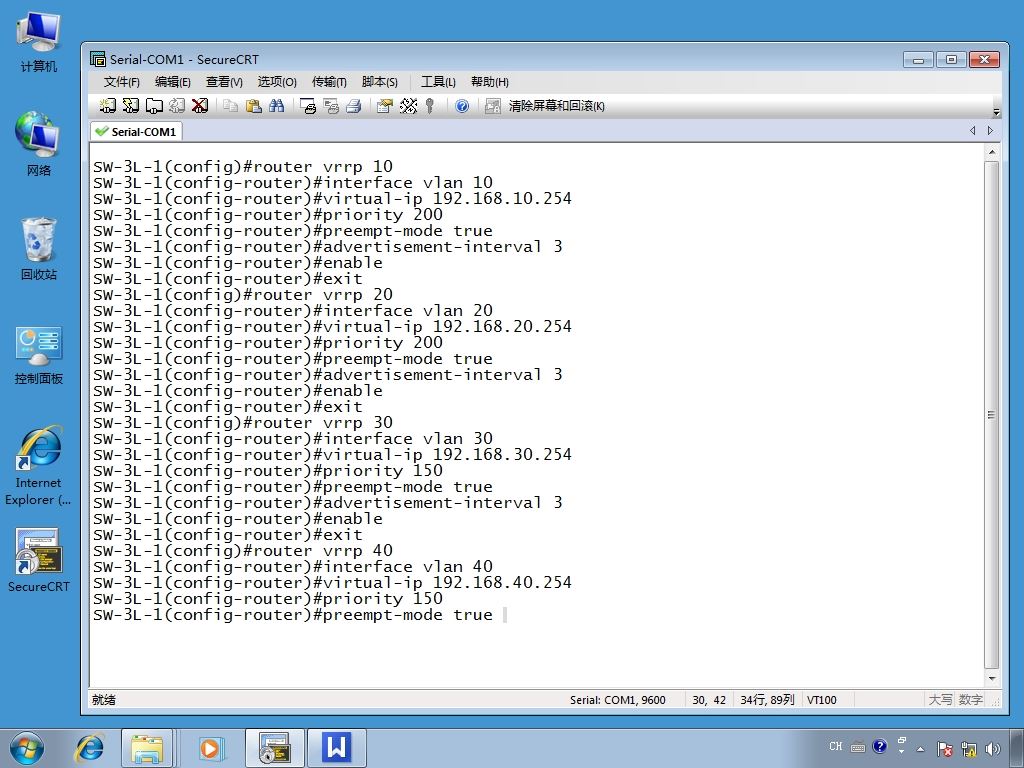Click the terminal vertical scrollbar thumb
The width and height of the screenshot is (1024, 768).
coord(991,415)
